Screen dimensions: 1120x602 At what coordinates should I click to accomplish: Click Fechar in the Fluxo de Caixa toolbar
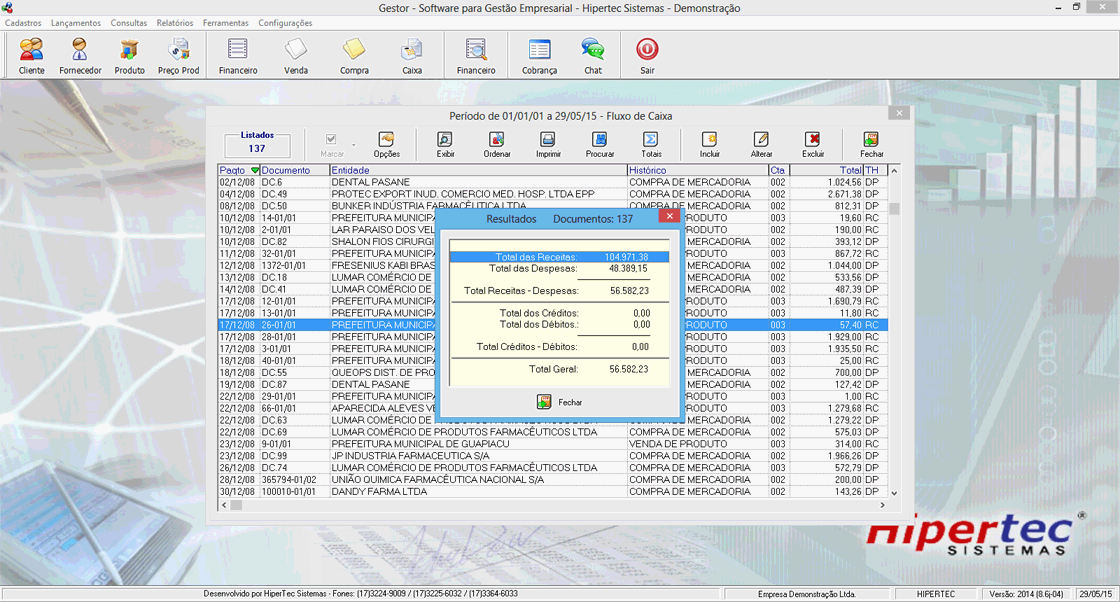point(871,144)
